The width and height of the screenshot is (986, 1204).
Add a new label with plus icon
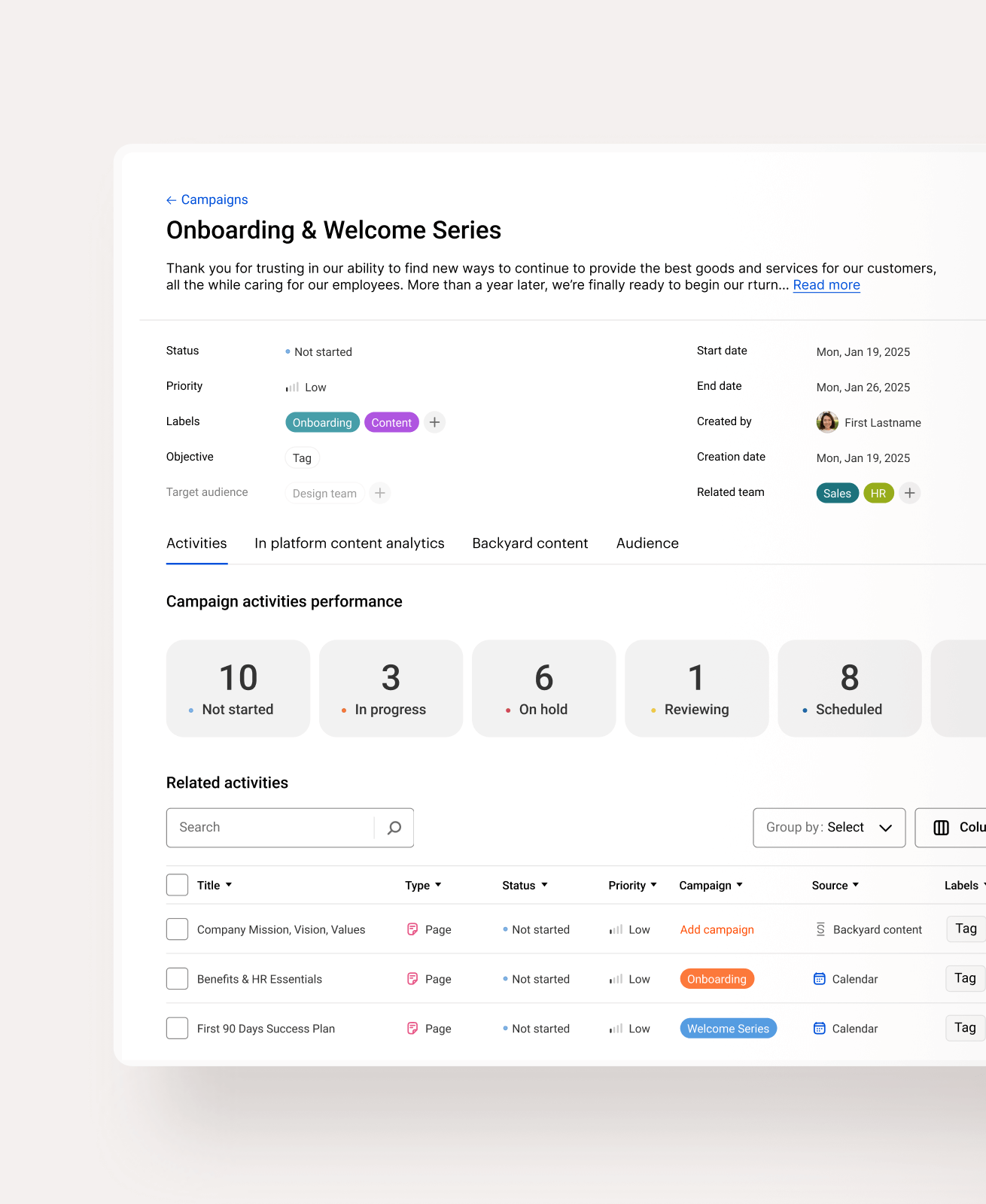[434, 422]
